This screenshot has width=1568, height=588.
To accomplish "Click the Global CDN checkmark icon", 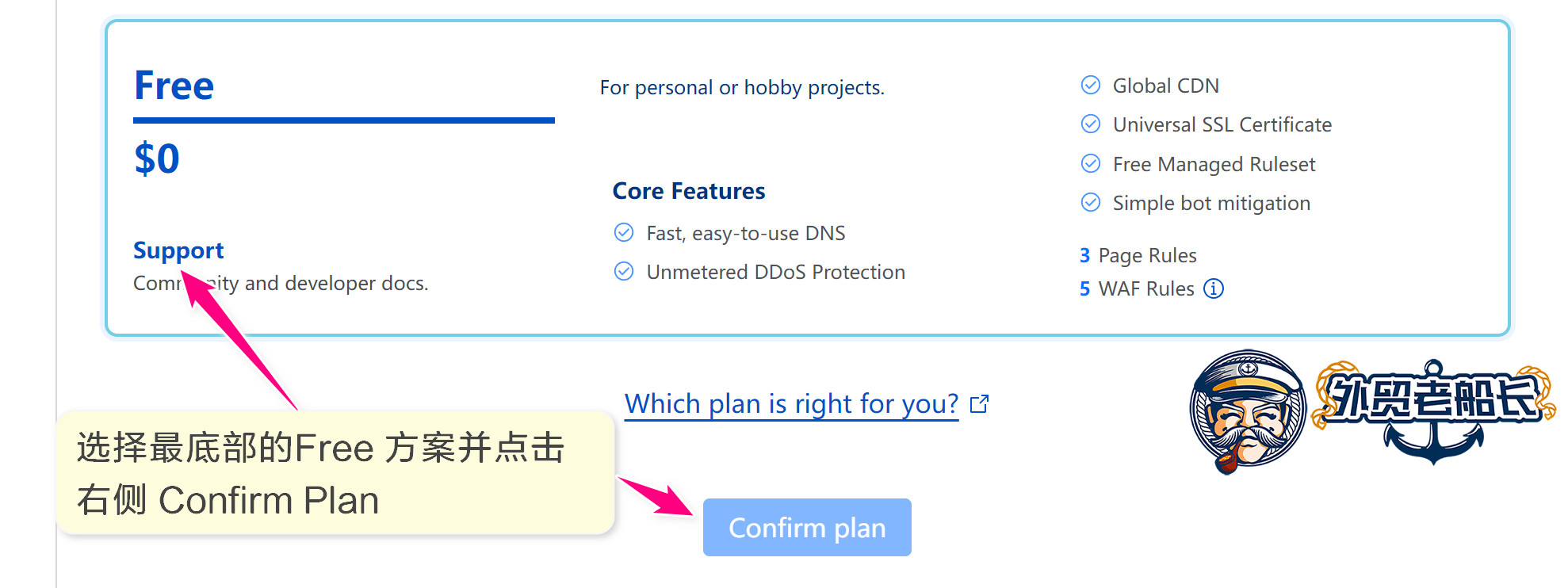I will (x=1091, y=85).
